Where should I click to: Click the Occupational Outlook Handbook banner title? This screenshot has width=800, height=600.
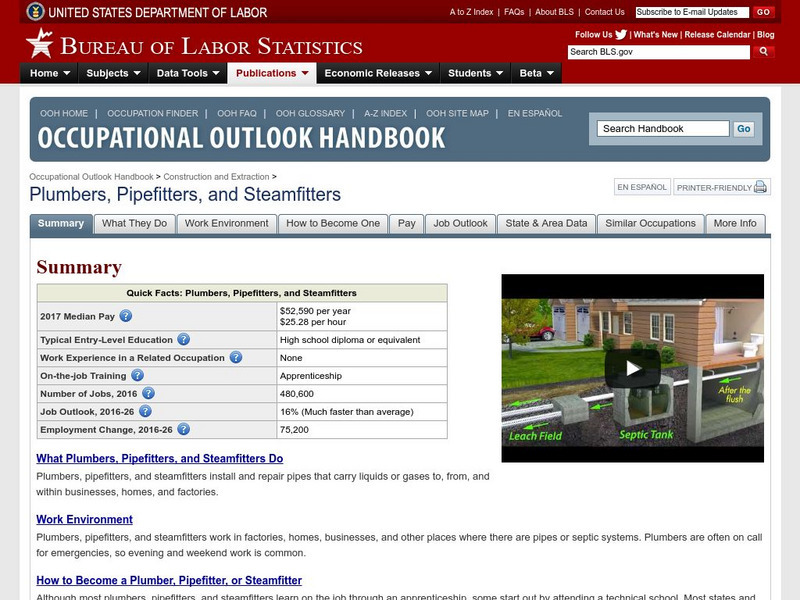tap(241, 138)
